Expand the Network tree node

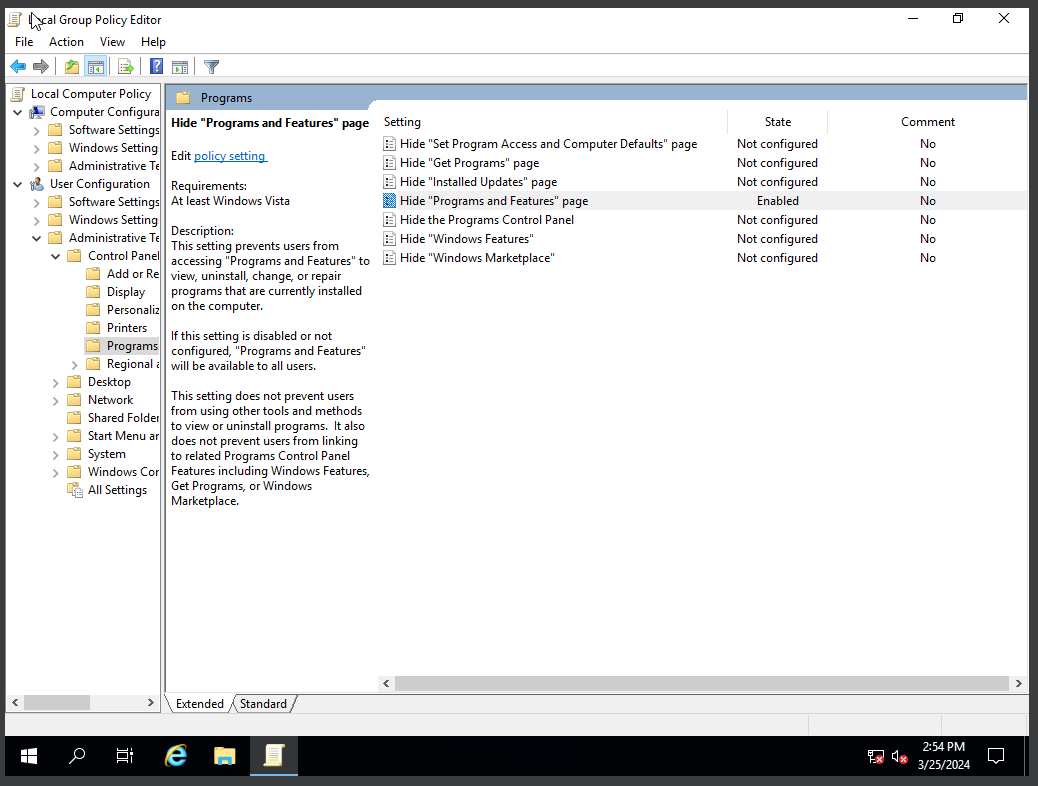[56, 401]
